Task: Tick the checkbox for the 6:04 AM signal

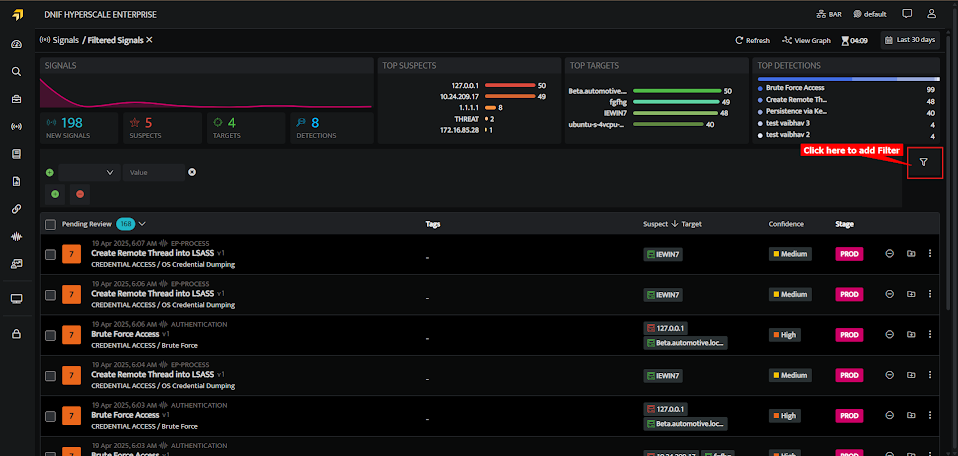Action: tap(51, 376)
